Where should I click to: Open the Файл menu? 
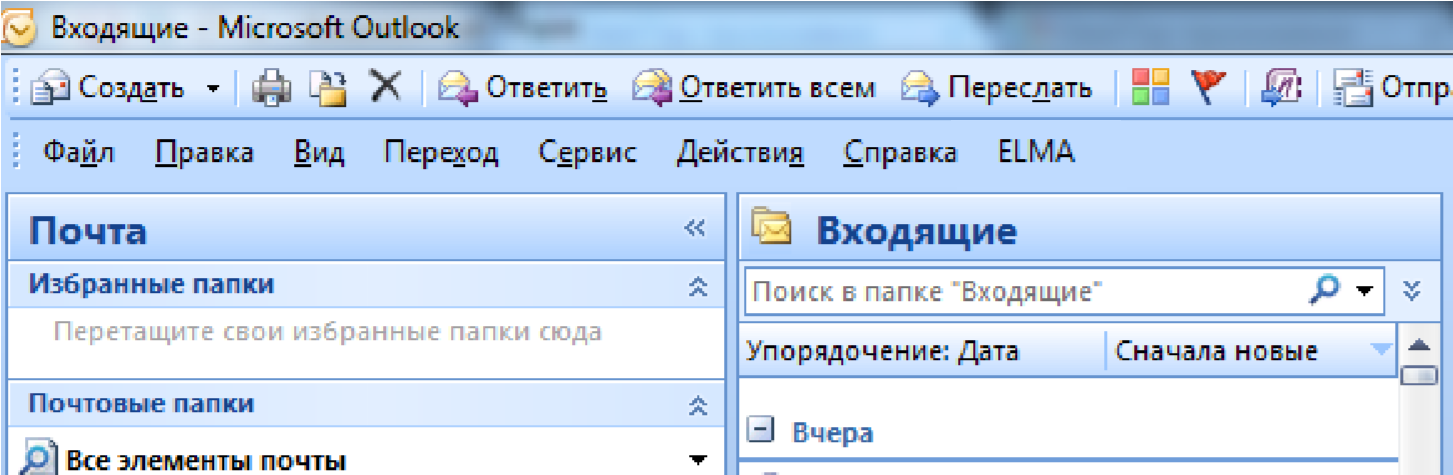[78, 153]
